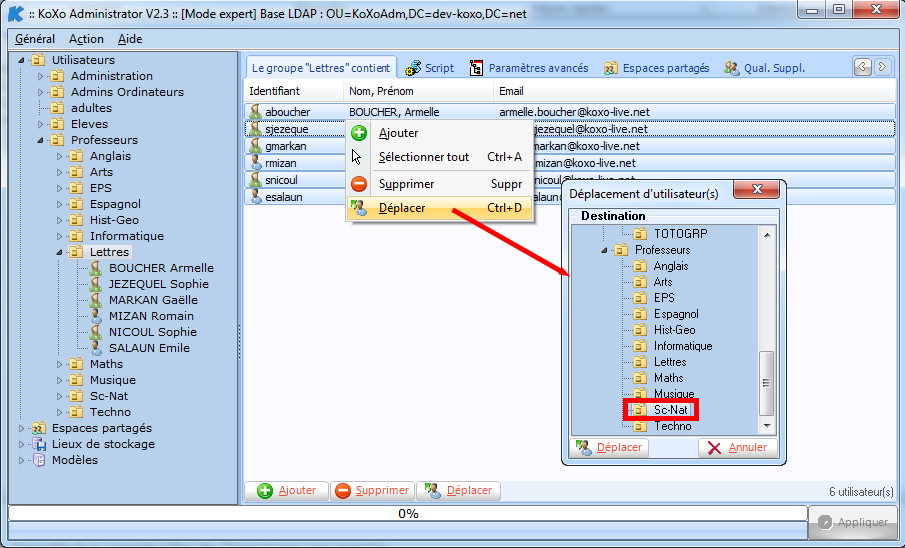Sort by the Email column header
The width and height of the screenshot is (905, 548).
[695, 91]
